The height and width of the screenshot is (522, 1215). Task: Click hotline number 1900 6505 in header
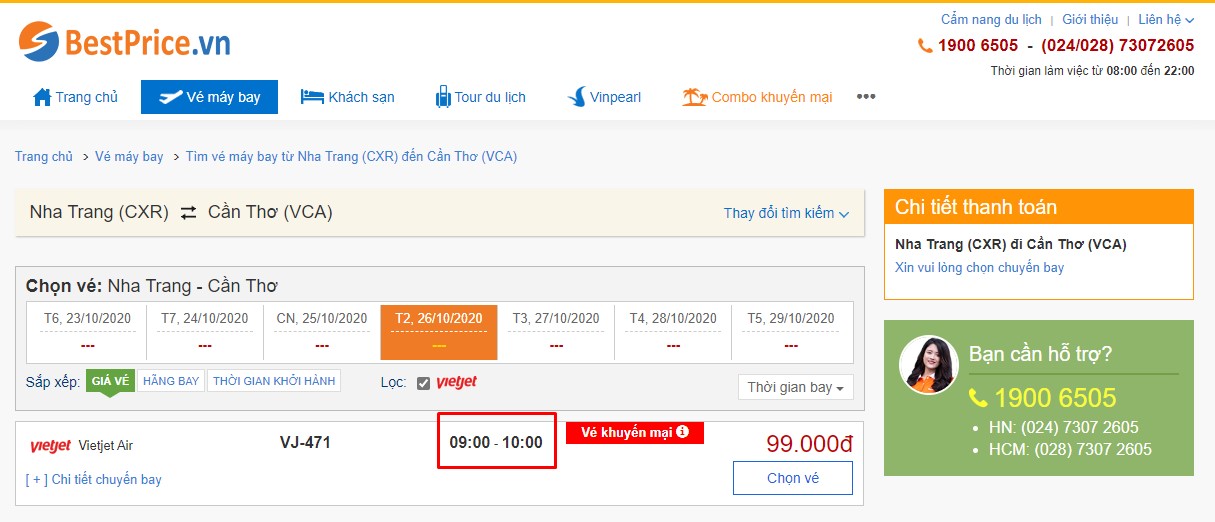coord(978,45)
